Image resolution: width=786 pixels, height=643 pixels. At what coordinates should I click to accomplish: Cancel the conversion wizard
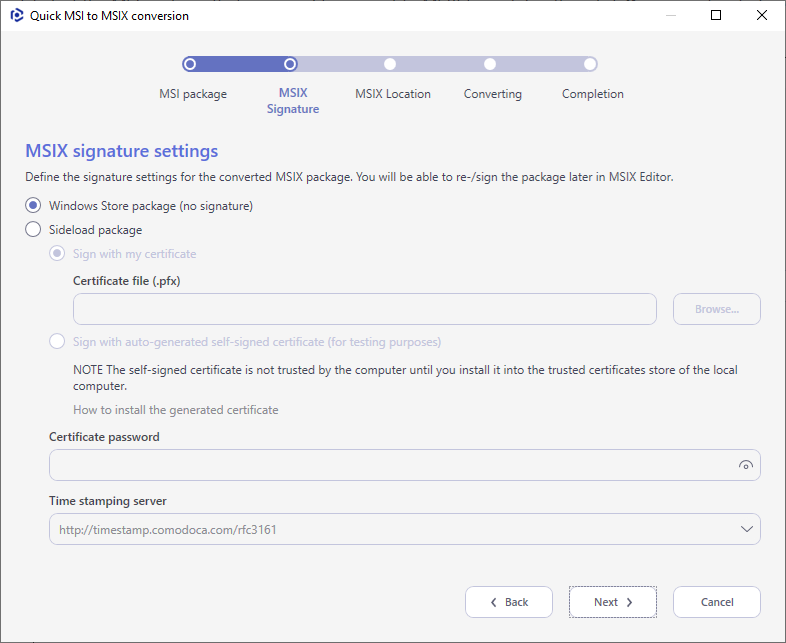(717, 602)
